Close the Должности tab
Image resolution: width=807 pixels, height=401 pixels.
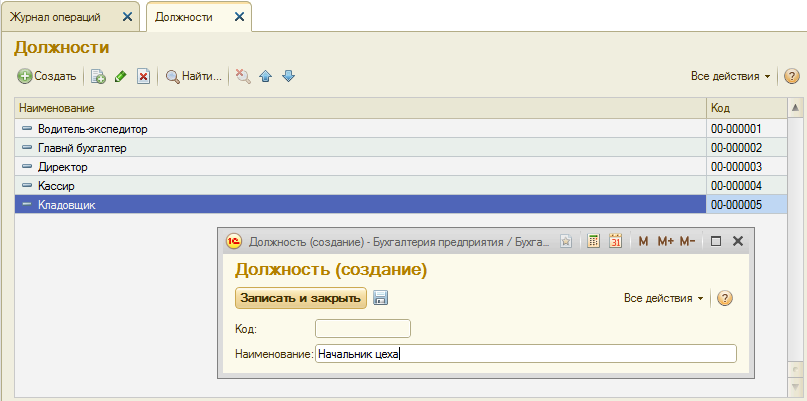(238, 16)
